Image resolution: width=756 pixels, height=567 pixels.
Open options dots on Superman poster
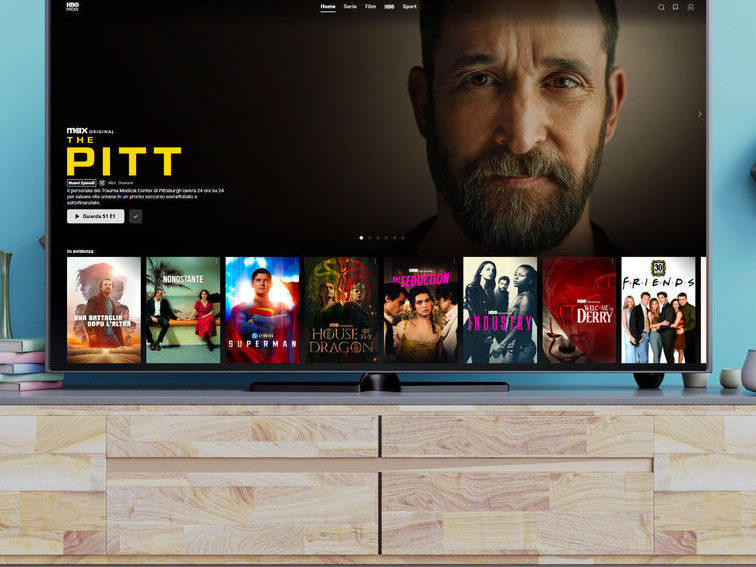coord(296,261)
